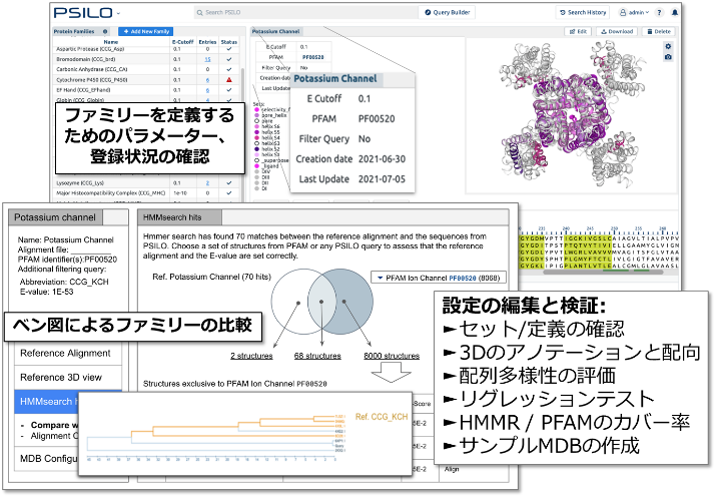Click the selectivity filter magenta color dot
719x497 pixels.
click(x=256, y=110)
